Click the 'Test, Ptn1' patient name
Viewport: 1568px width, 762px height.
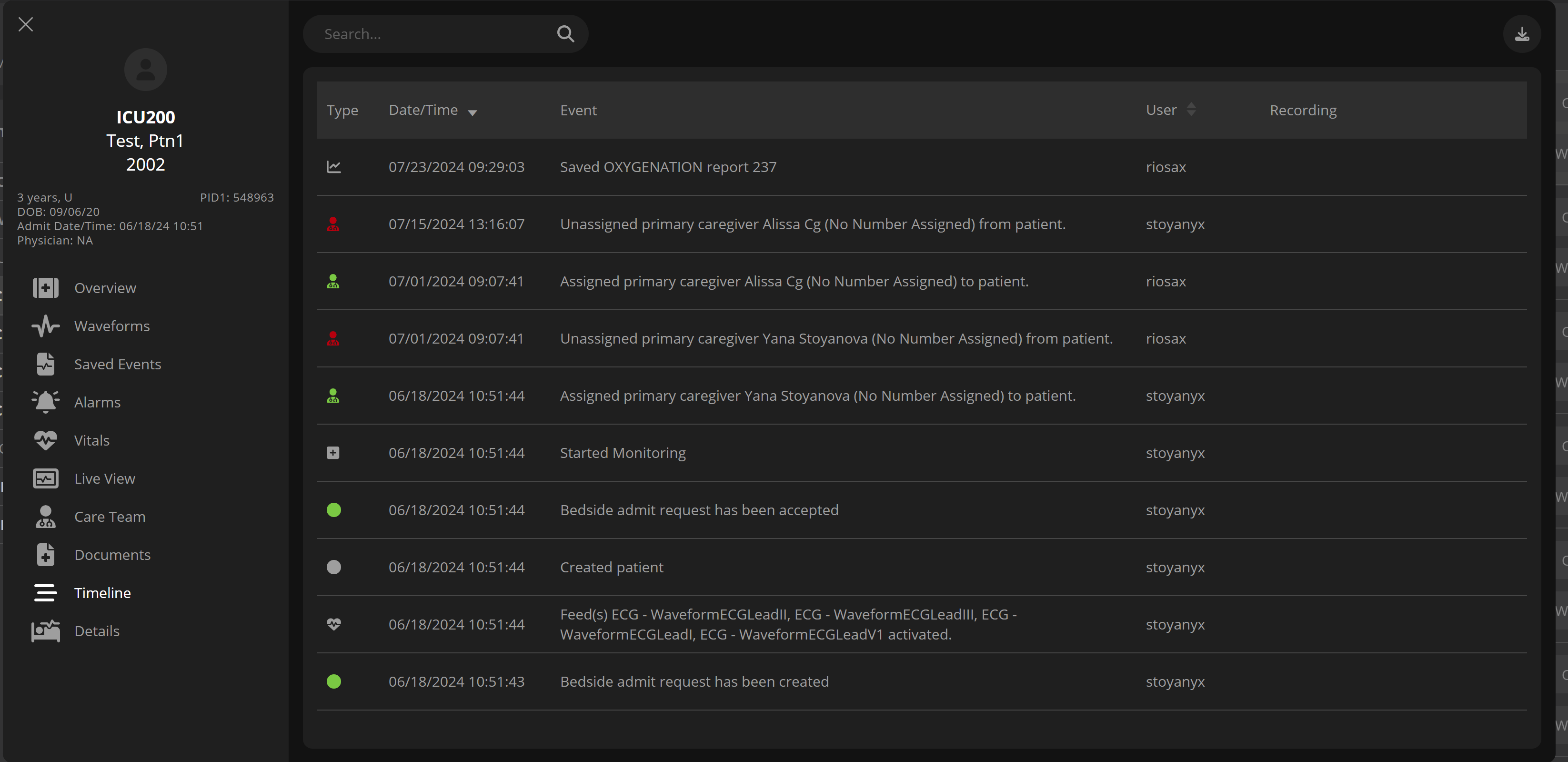point(145,141)
